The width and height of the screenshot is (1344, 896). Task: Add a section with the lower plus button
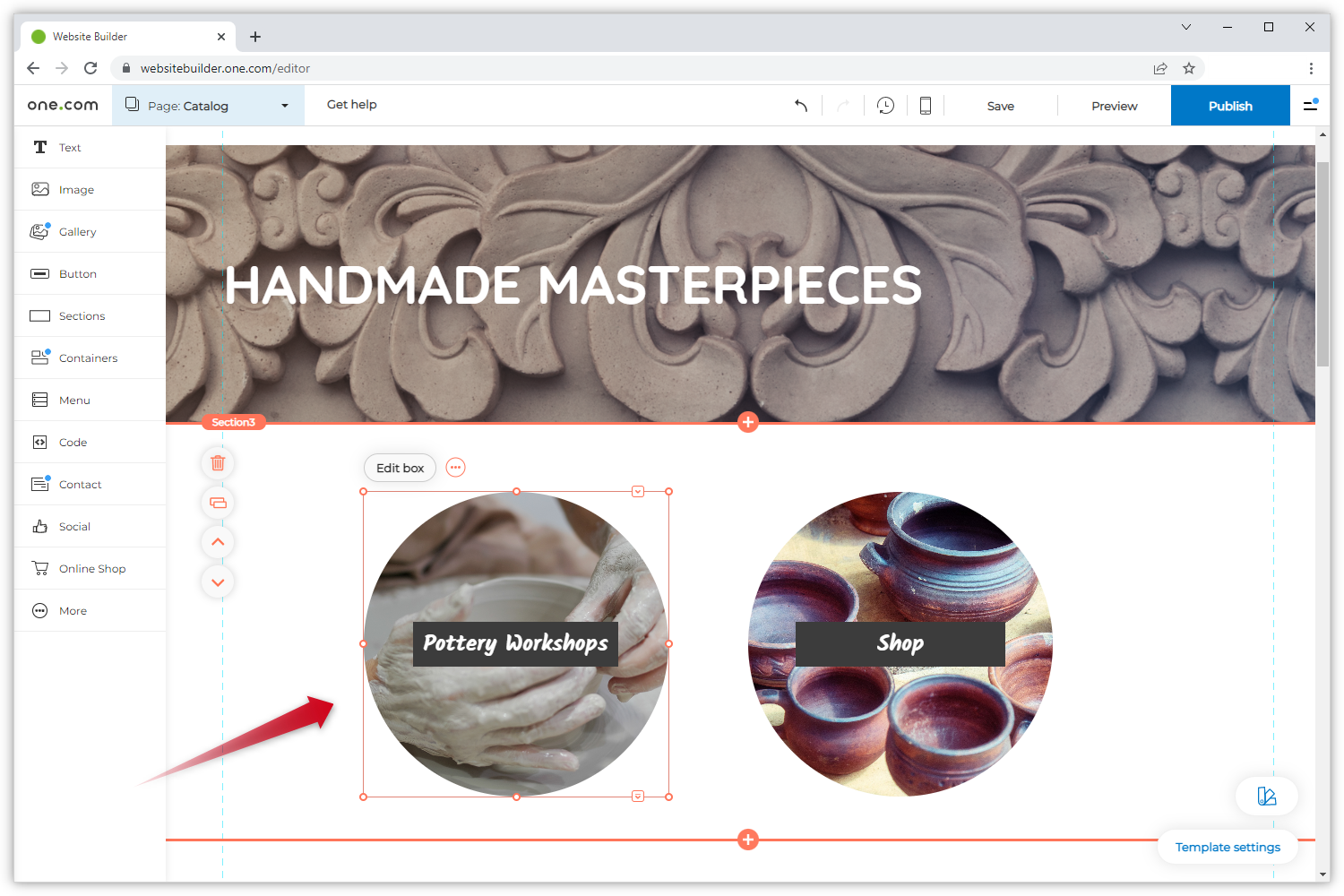[748, 840]
